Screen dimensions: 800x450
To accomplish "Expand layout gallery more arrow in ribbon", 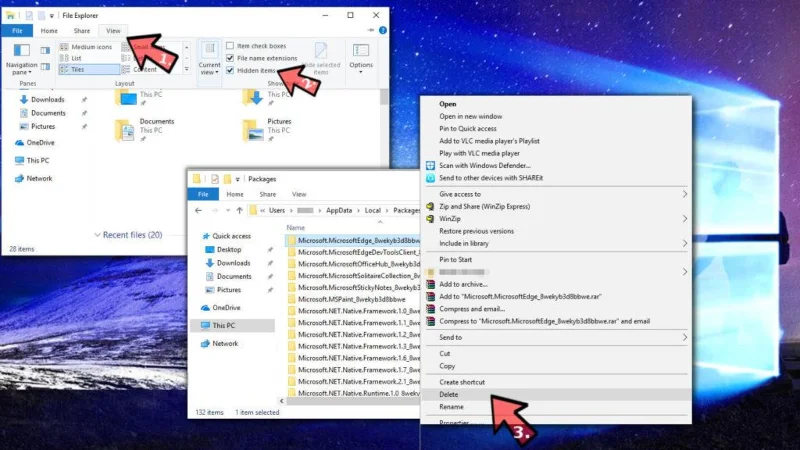I will (187, 69).
